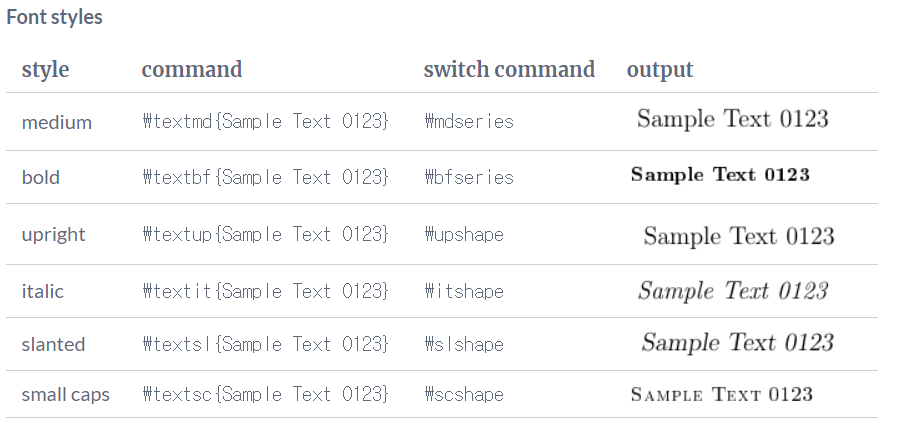Click the "Font styles" heading

(54, 17)
